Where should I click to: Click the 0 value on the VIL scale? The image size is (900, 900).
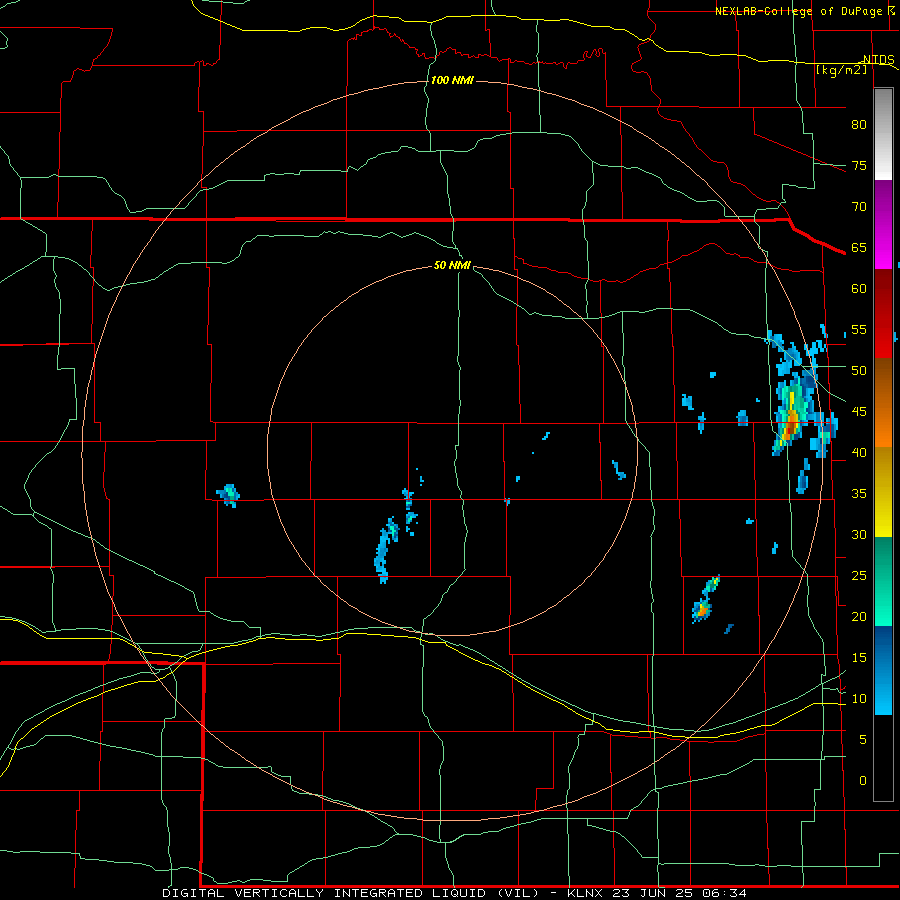tap(863, 781)
